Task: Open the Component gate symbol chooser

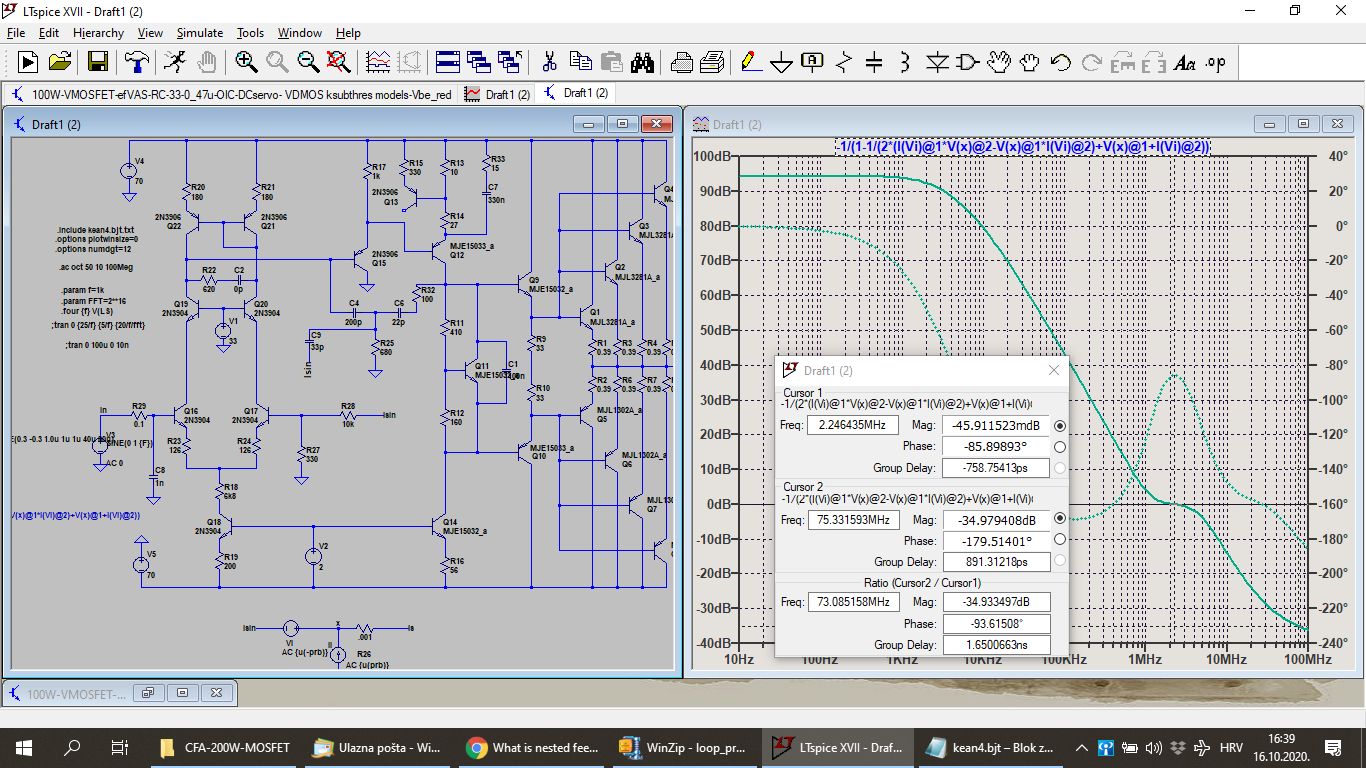Action: pos(967,62)
